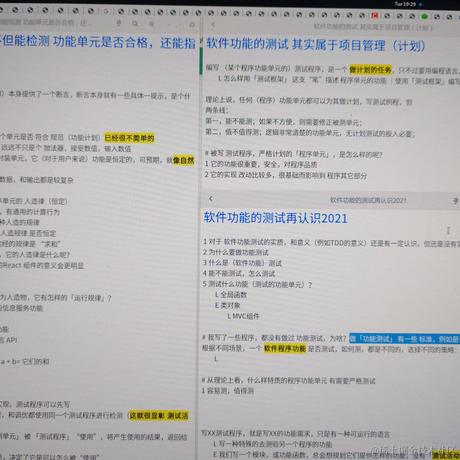Click the line 2 为什么要做功能测试
The image size is (460, 460).
tap(236, 252)
